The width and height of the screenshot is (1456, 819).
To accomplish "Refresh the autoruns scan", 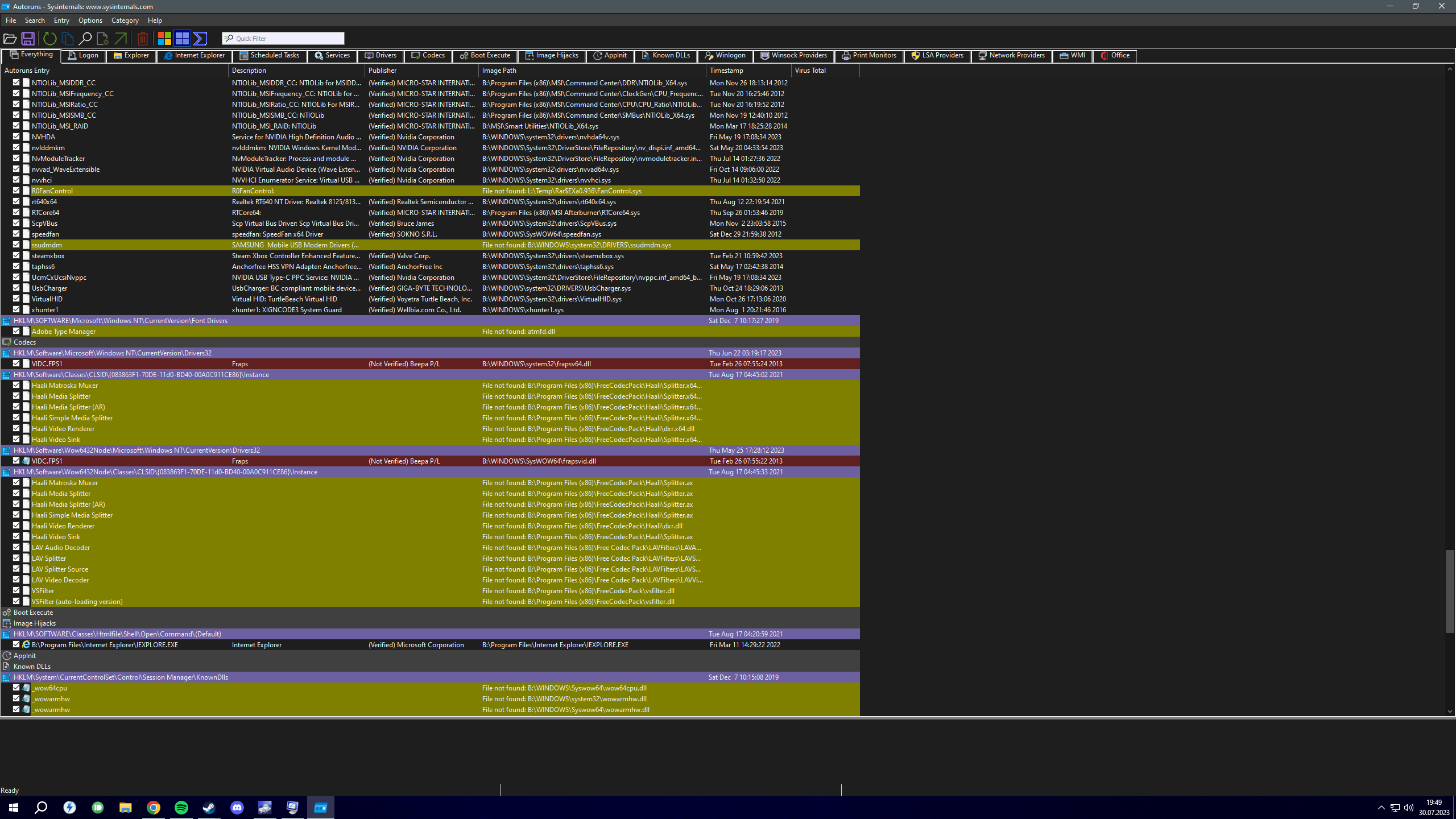I will point(49,39).
